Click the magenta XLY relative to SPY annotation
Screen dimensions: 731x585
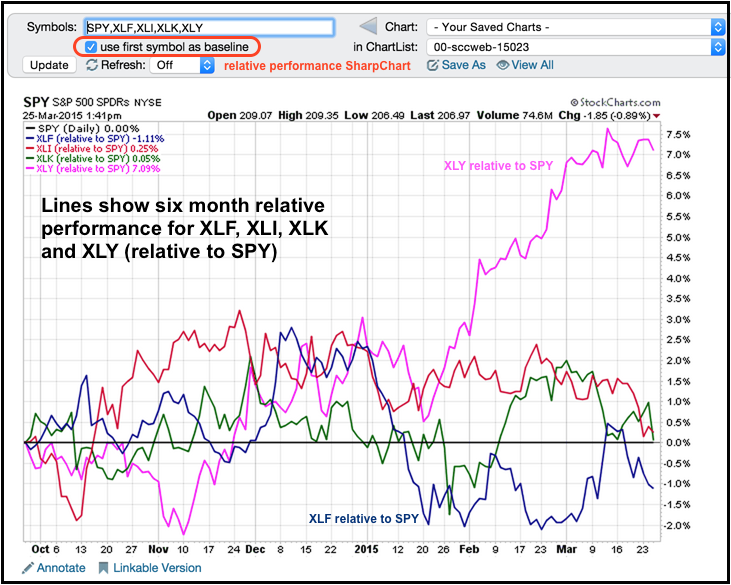pyautogui.click(x=498, y=165)
